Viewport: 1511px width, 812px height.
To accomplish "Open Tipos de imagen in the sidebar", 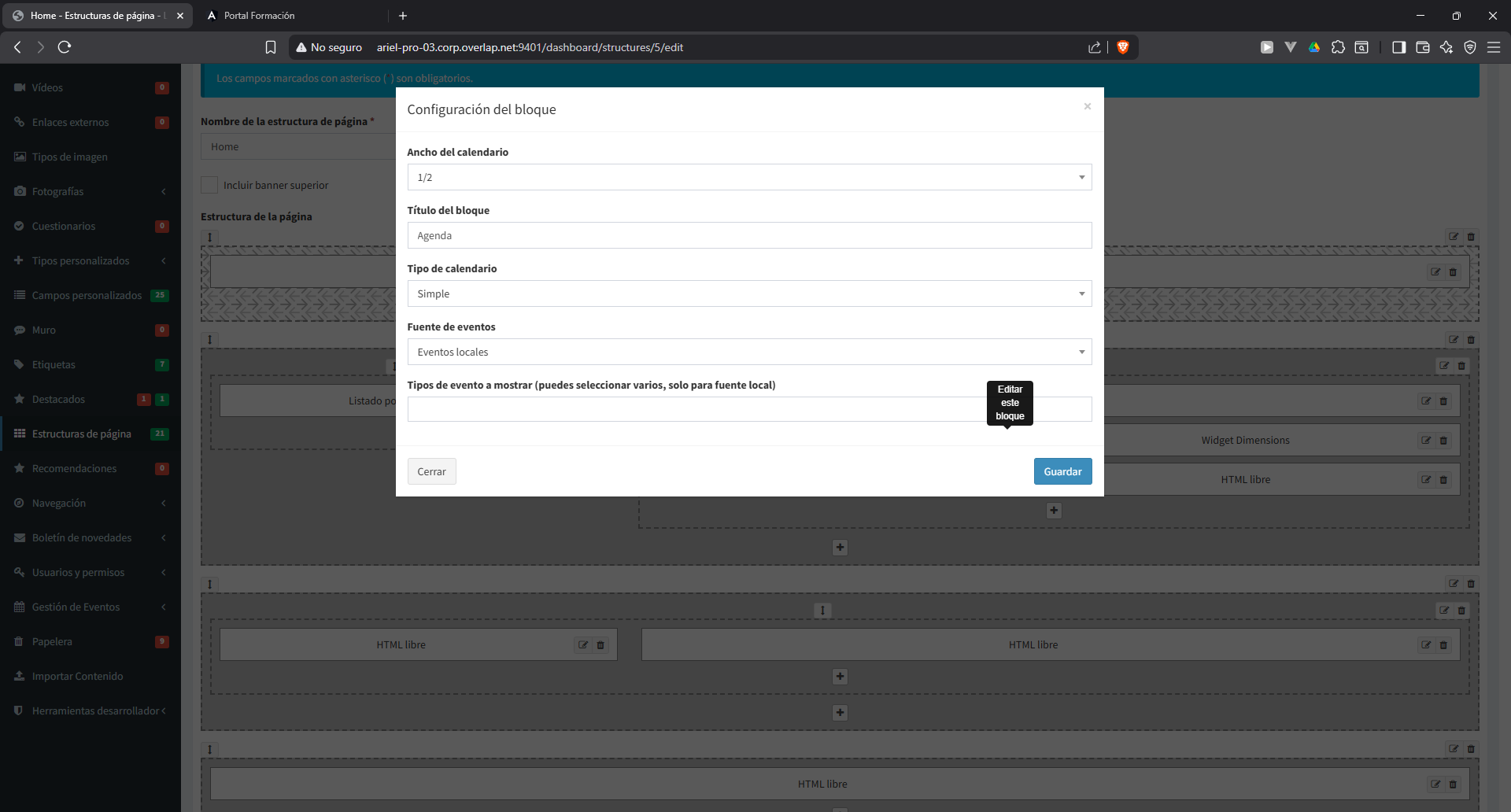I will [91, 157].
